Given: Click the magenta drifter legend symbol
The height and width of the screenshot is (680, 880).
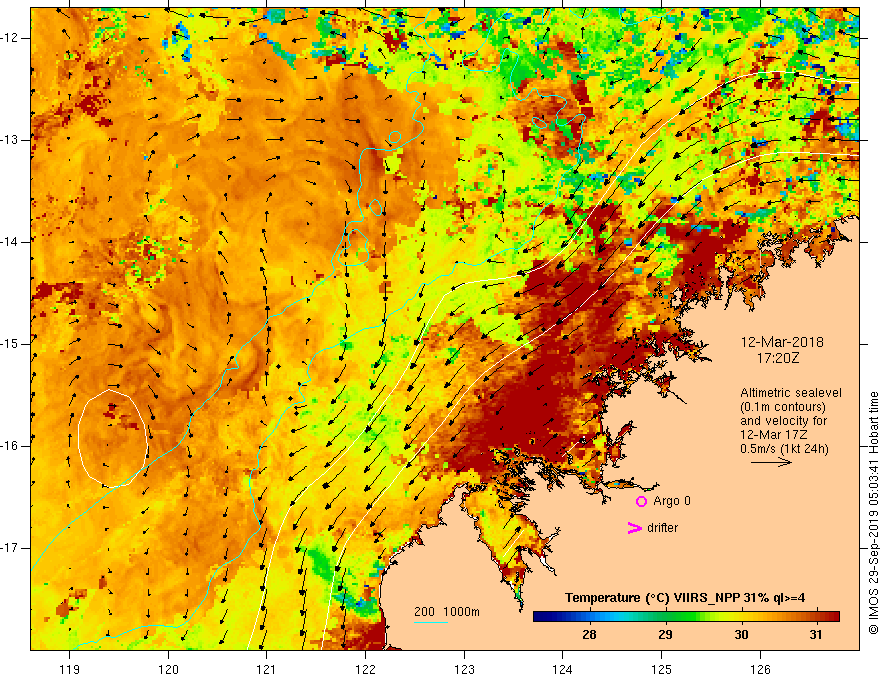Looking at the screenshot, I should click(x=634, y=528).
